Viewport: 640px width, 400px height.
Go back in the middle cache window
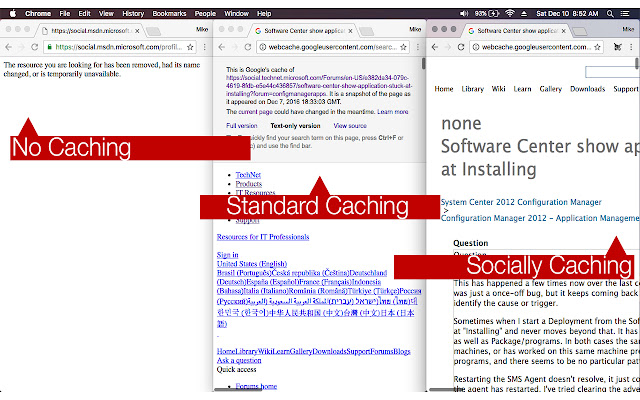222,47
